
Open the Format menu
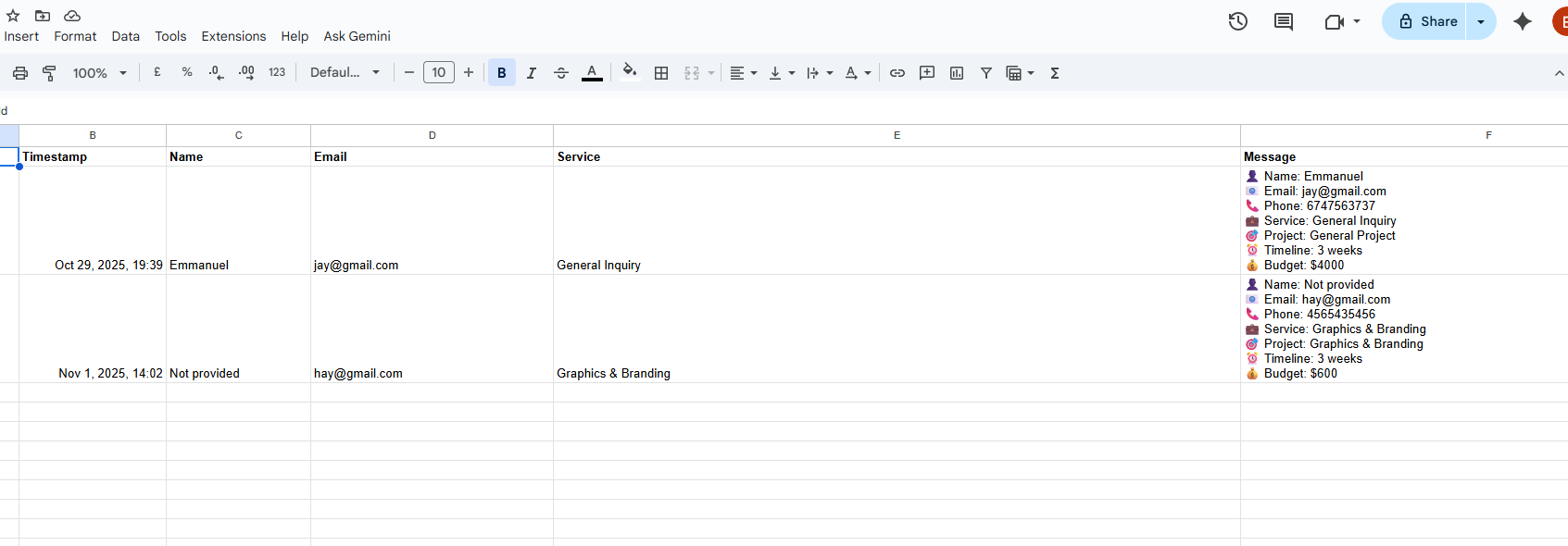pos(75,36)
